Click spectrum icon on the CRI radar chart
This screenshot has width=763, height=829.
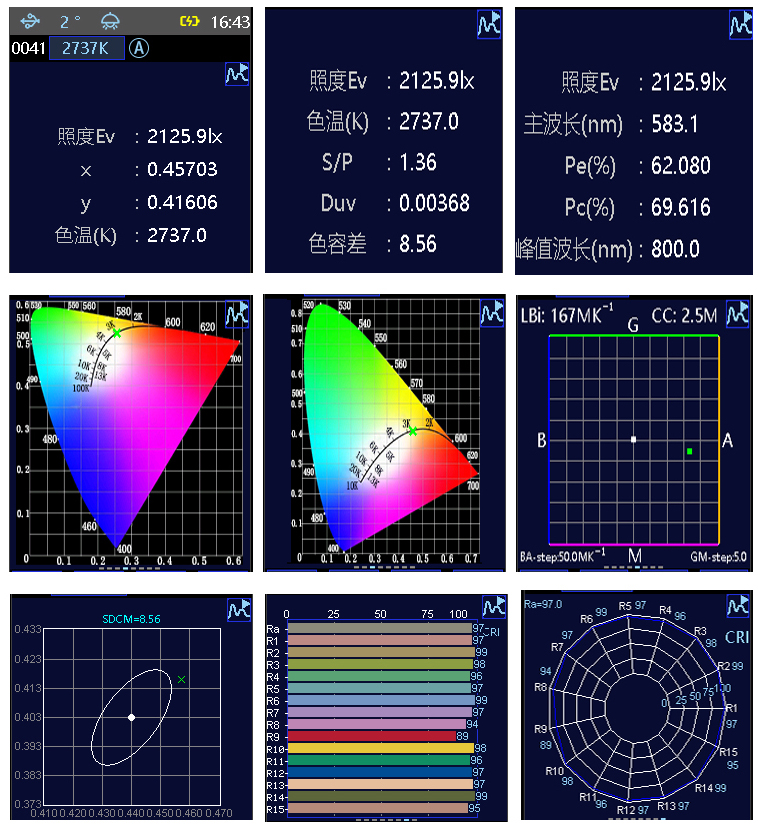pos(738,606)
